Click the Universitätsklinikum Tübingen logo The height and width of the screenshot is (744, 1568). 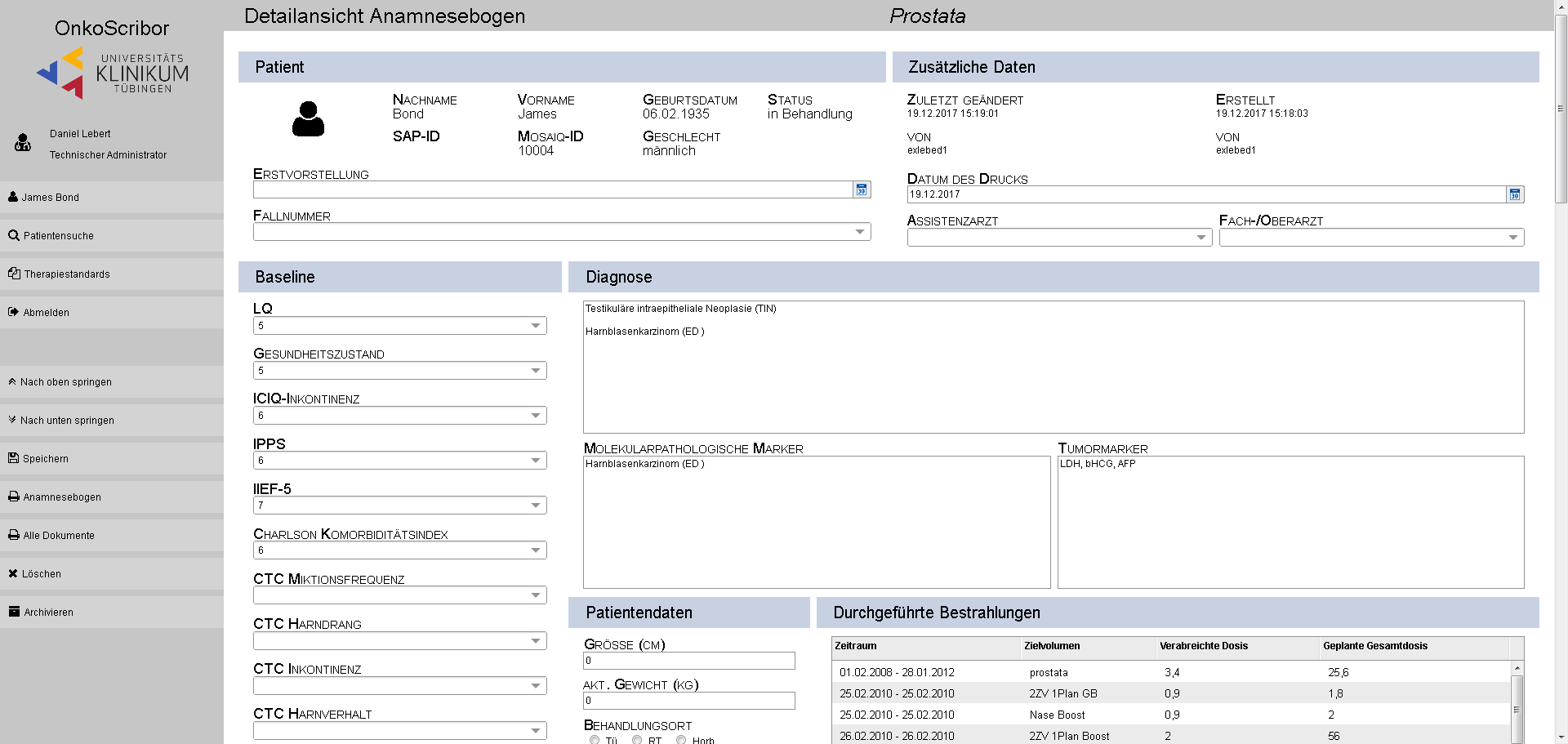point(113,73)
